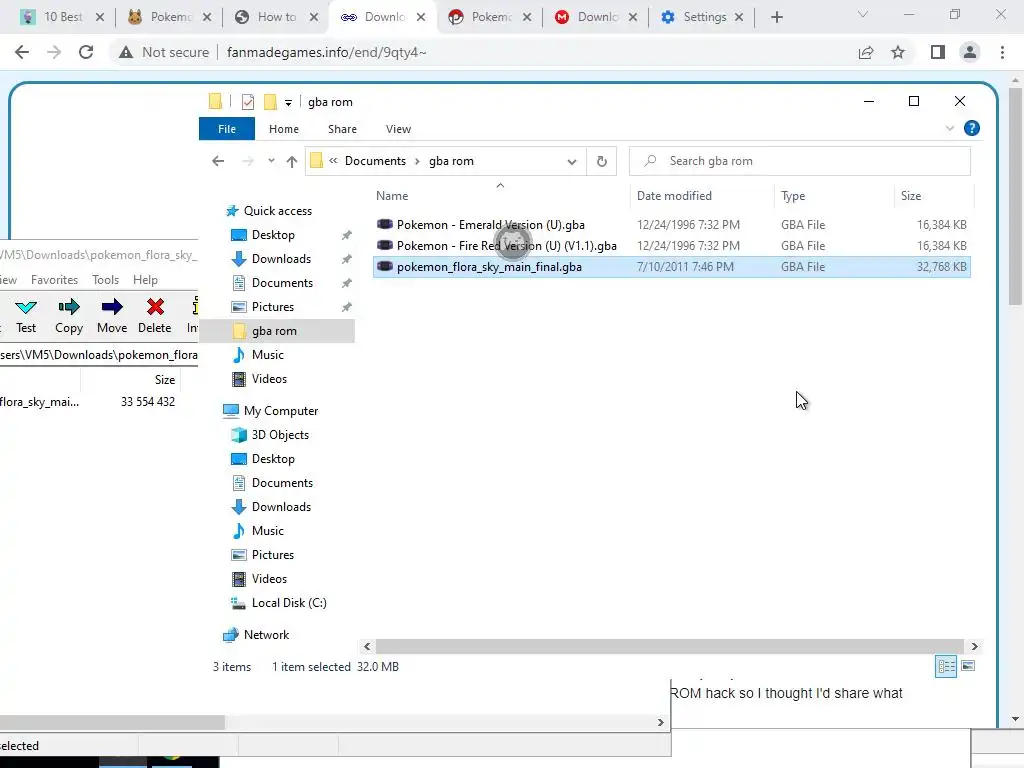The width and height of the screenshot is (1024, 768).
Task: Sort files by Type column
Action: click(793, 196)
